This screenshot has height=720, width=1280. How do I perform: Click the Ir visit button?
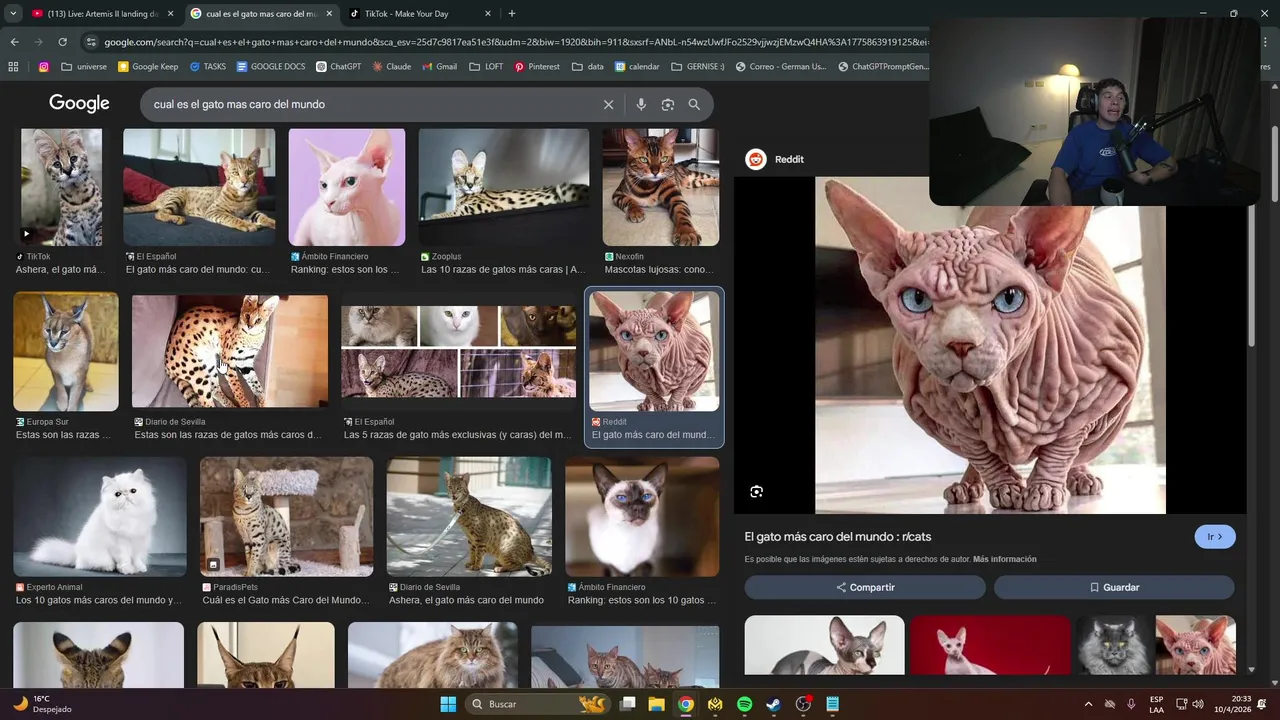click(x=1215, y=537)
